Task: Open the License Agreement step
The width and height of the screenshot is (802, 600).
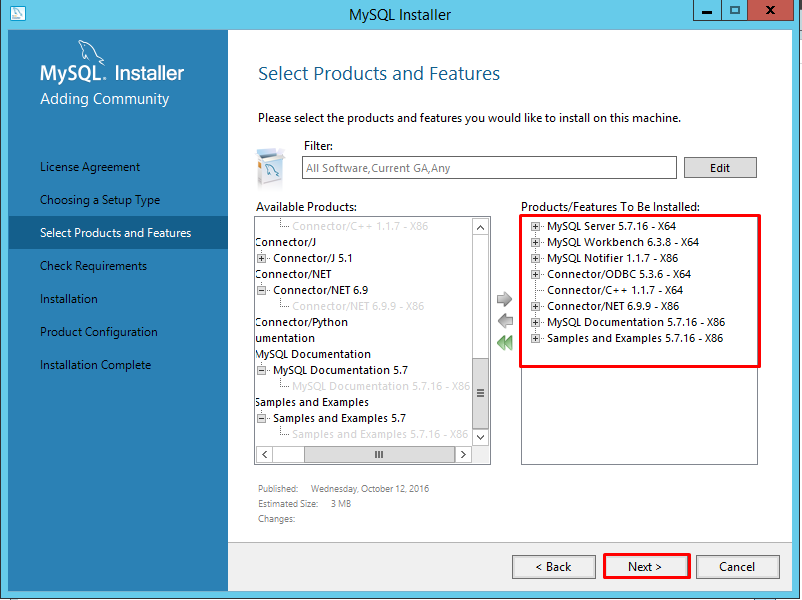Action: pyautogui.click(x=90, y=167)
